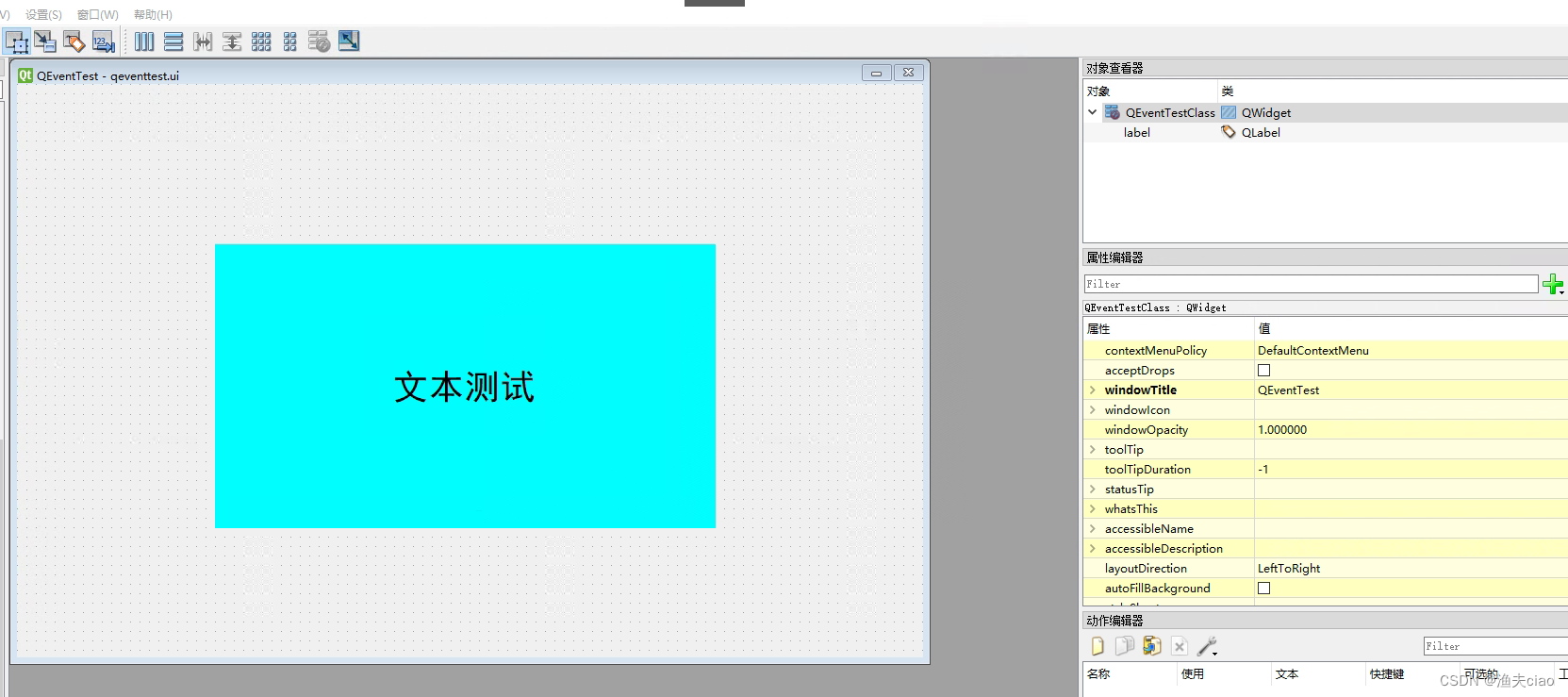Click the QWidget class icon in the QEventTestClass row
Screen dimensions: 1568x697
tap(1229, 112)
